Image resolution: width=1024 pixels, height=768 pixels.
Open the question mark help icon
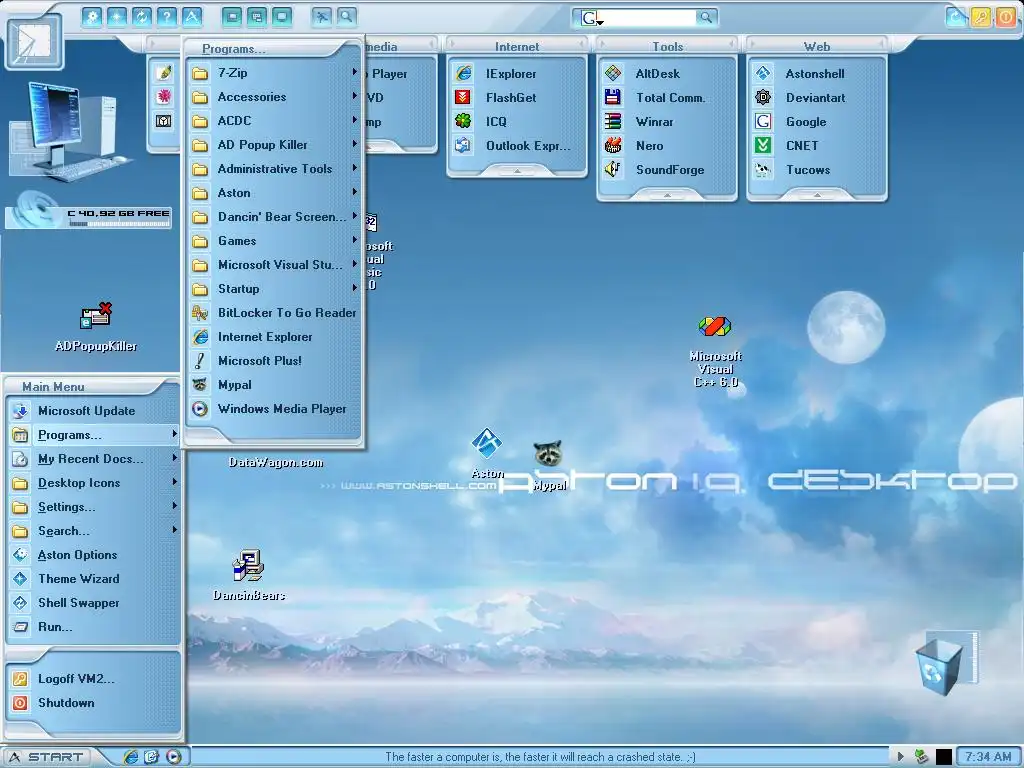[x=167, y=17]
